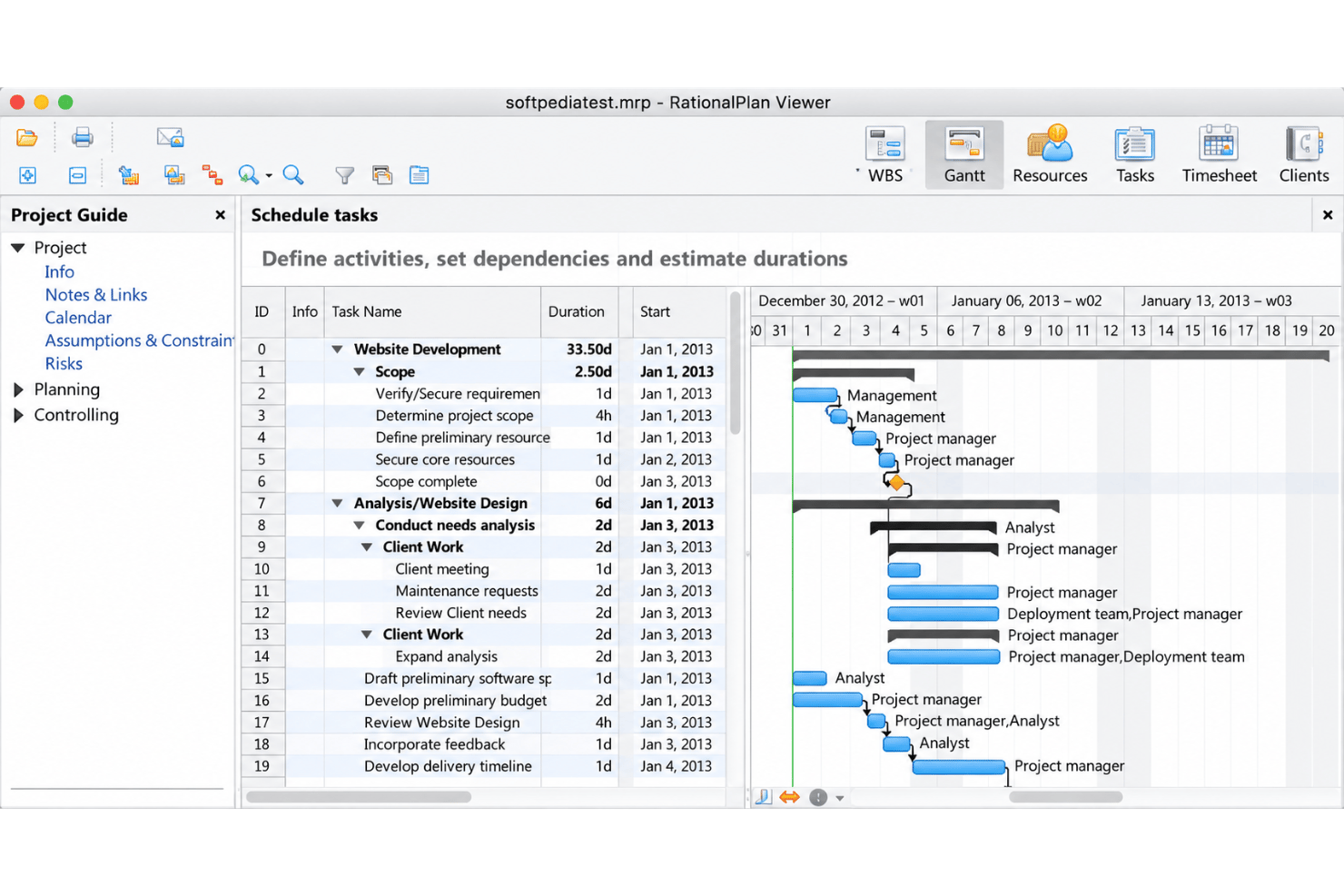Select the Develop delivery timeline row
This screenshot has width=1344, height=896.
coord(484,766)
